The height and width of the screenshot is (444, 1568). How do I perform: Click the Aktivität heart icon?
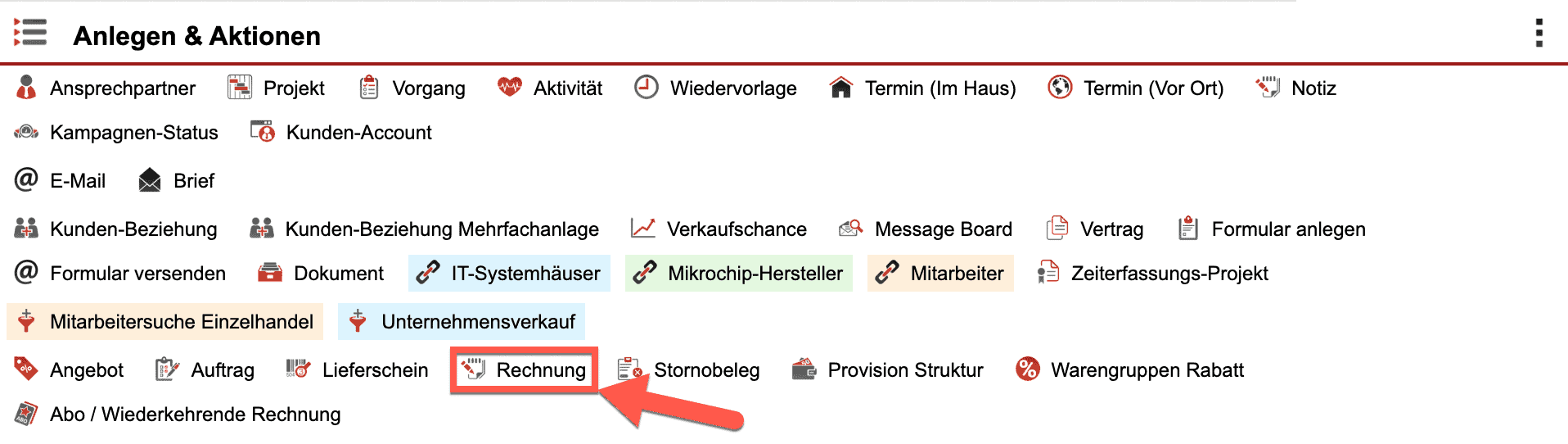coord(509,87)
